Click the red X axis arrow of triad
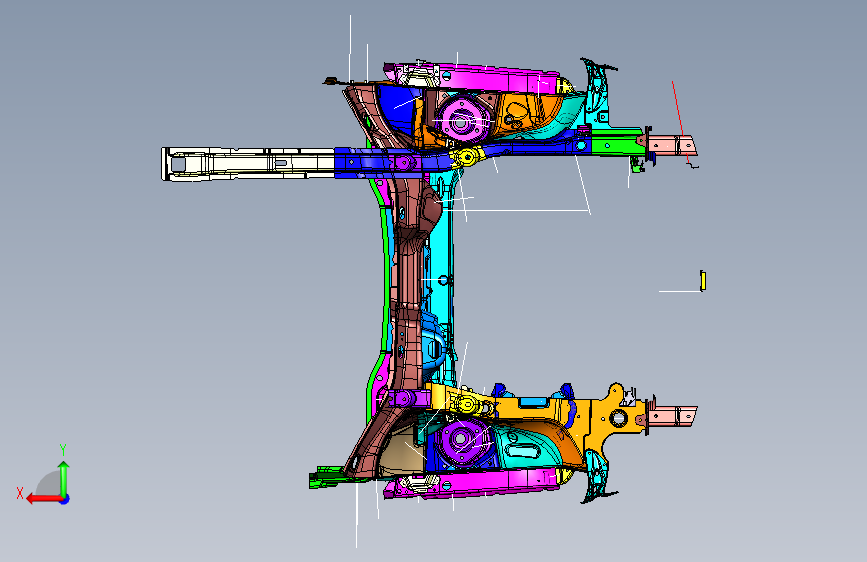 pos(43,499)
